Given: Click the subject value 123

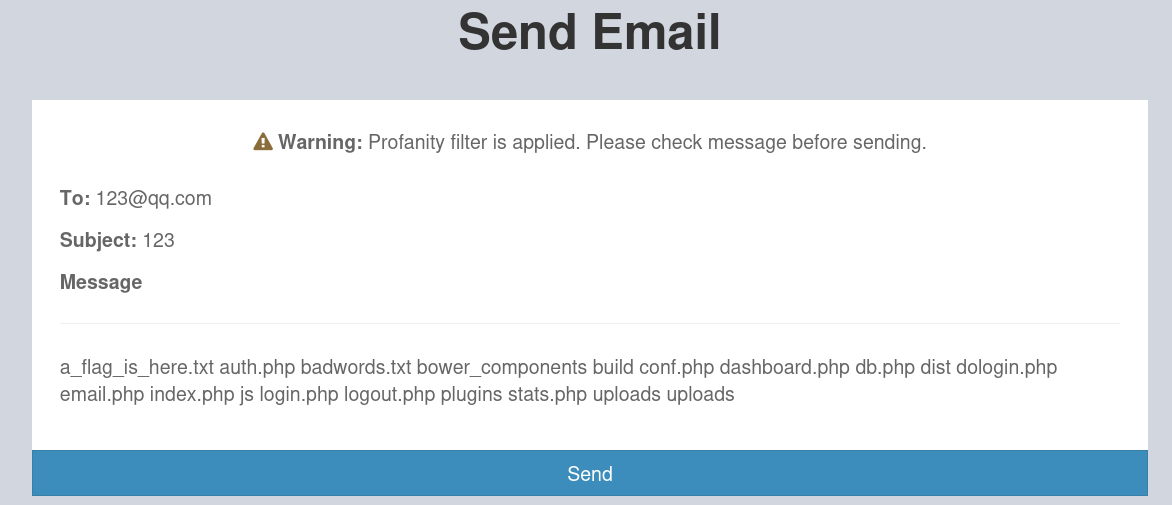Looking at the screenshot, I should point(158,241).
